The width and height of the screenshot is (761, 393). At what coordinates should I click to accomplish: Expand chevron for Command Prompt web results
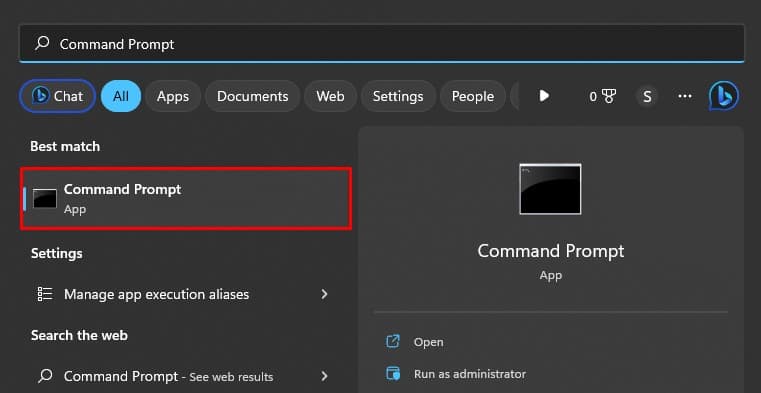[324, 376]
